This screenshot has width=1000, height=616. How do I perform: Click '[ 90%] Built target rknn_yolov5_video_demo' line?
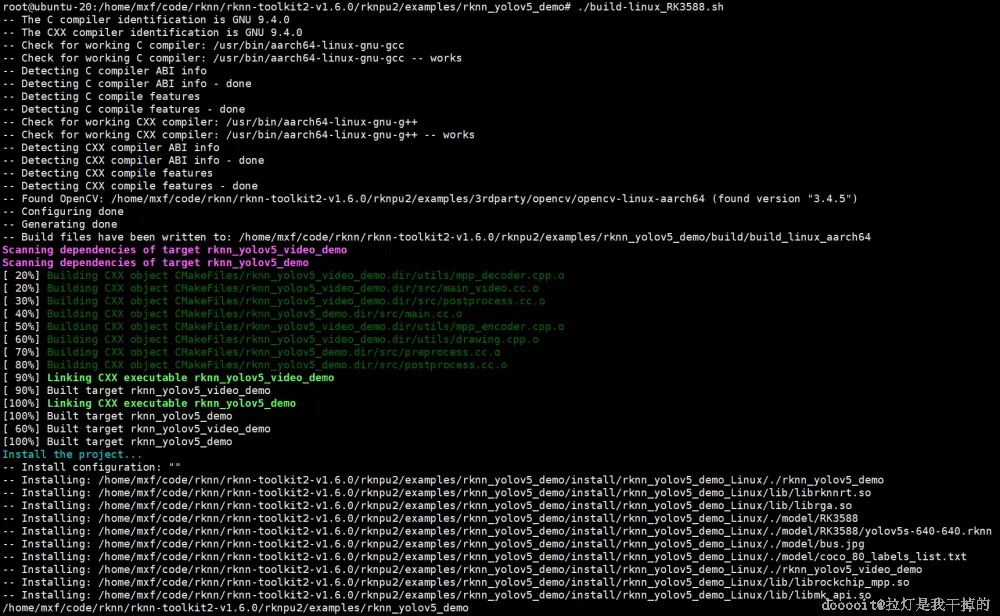click(136, 390)
